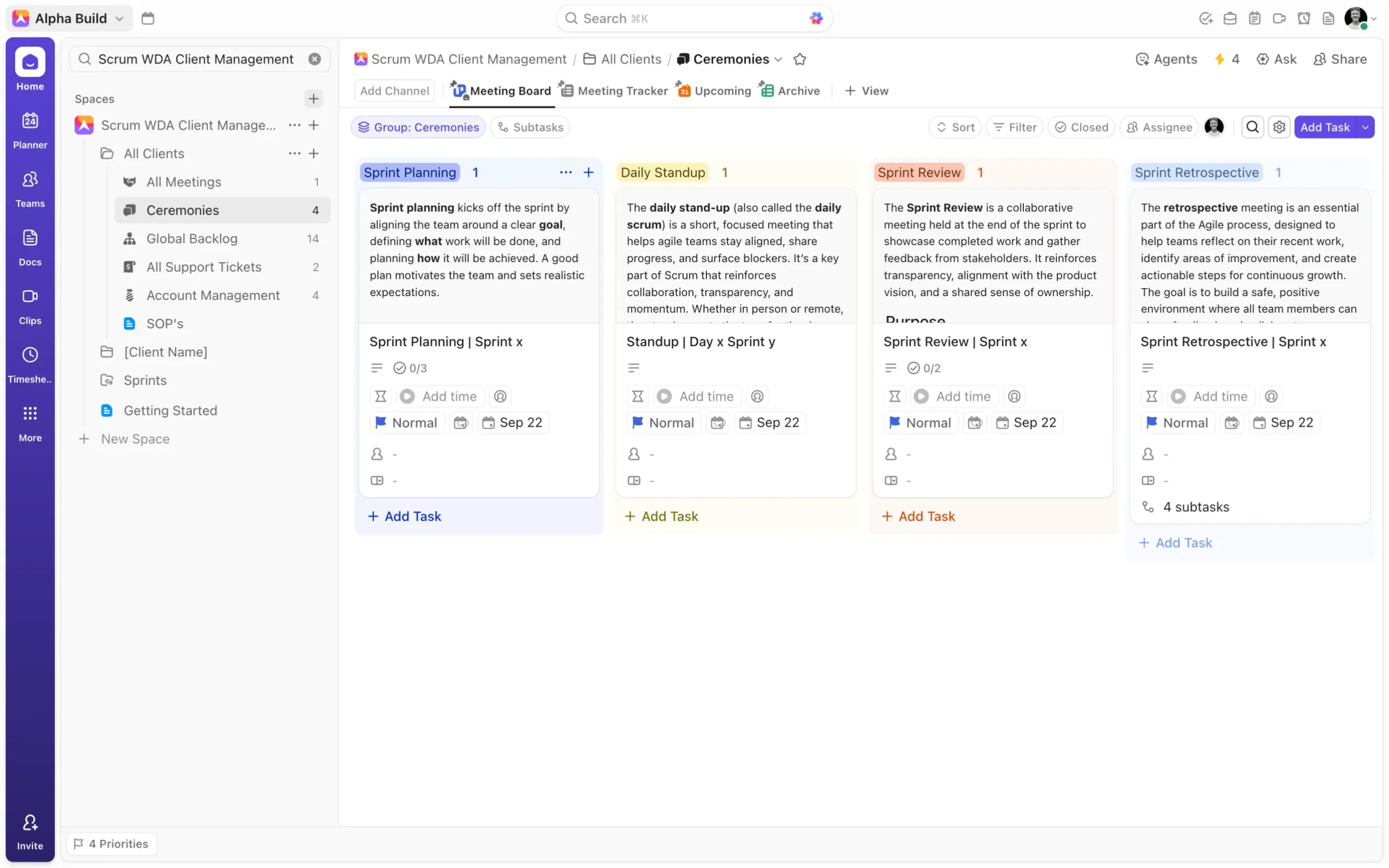The width and height of the screenshot is (1389, 868).
Task: Toggle the Assignee filter
Action: point(1159,127)
